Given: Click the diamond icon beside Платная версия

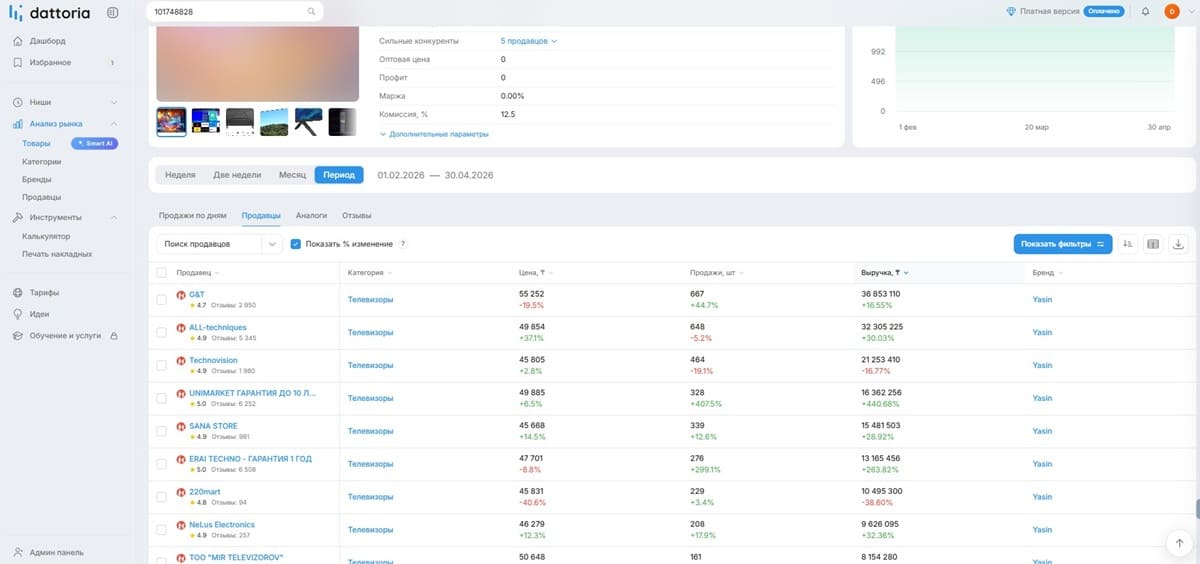Looking at the screenshot, I should point(1011,12).
